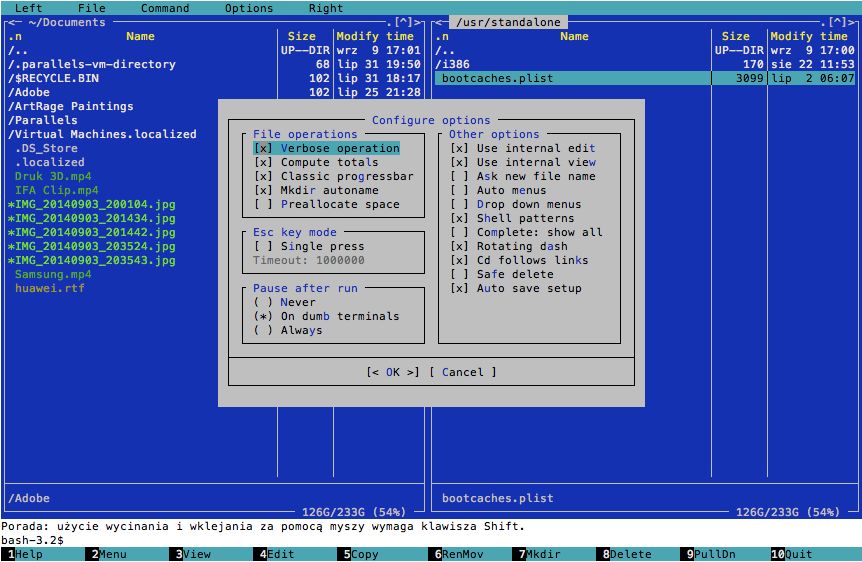Select Samsung.mp4 file
This screenshot has width=862, height=562.
coord(53,274)
